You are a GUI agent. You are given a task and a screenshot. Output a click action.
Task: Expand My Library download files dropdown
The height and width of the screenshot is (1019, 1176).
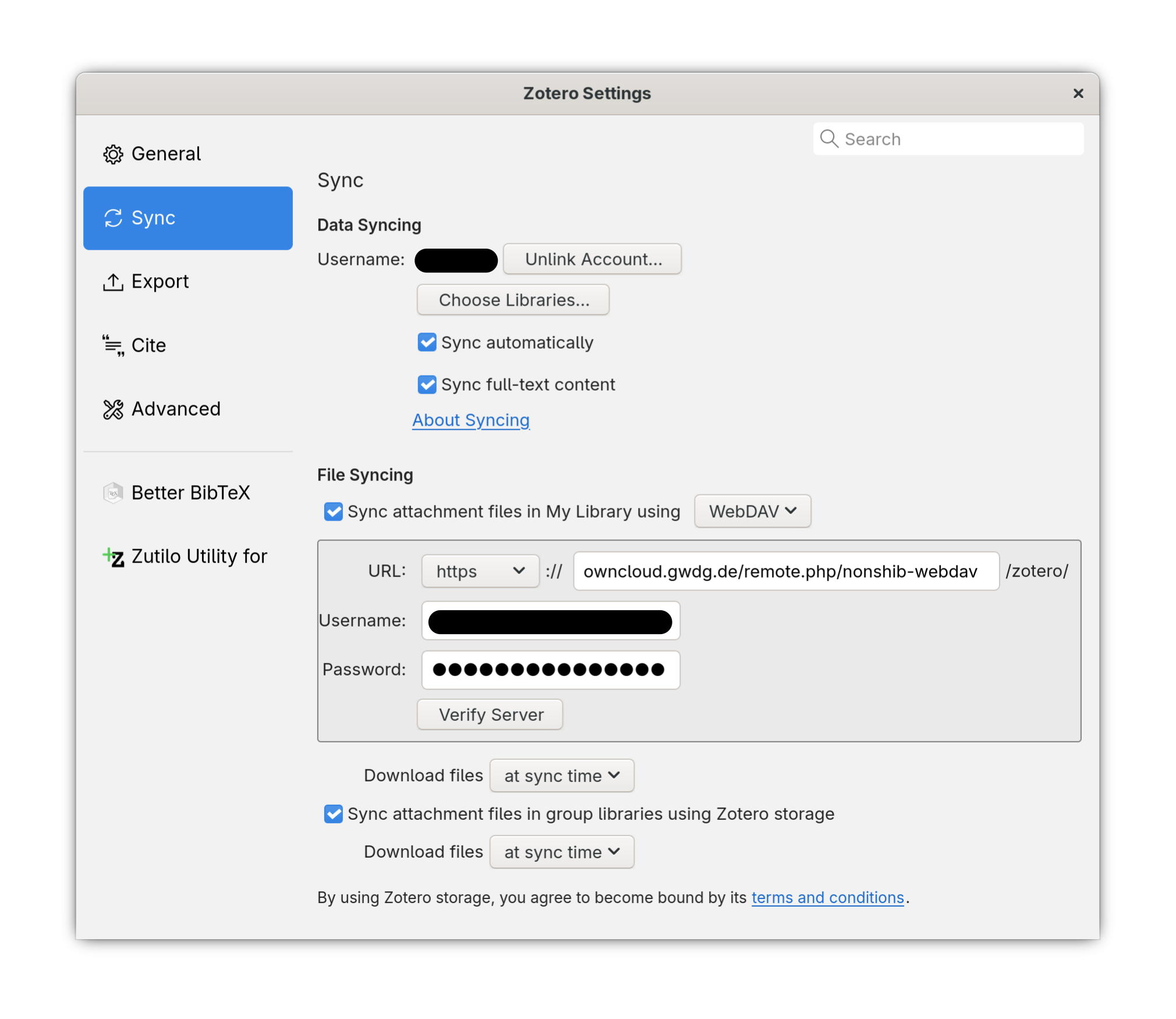click(561, 776)
